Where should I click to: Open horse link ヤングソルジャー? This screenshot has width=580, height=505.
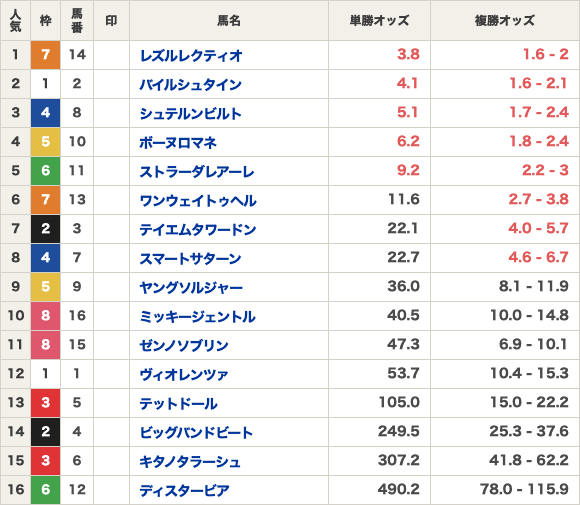[x=191, y=287]
